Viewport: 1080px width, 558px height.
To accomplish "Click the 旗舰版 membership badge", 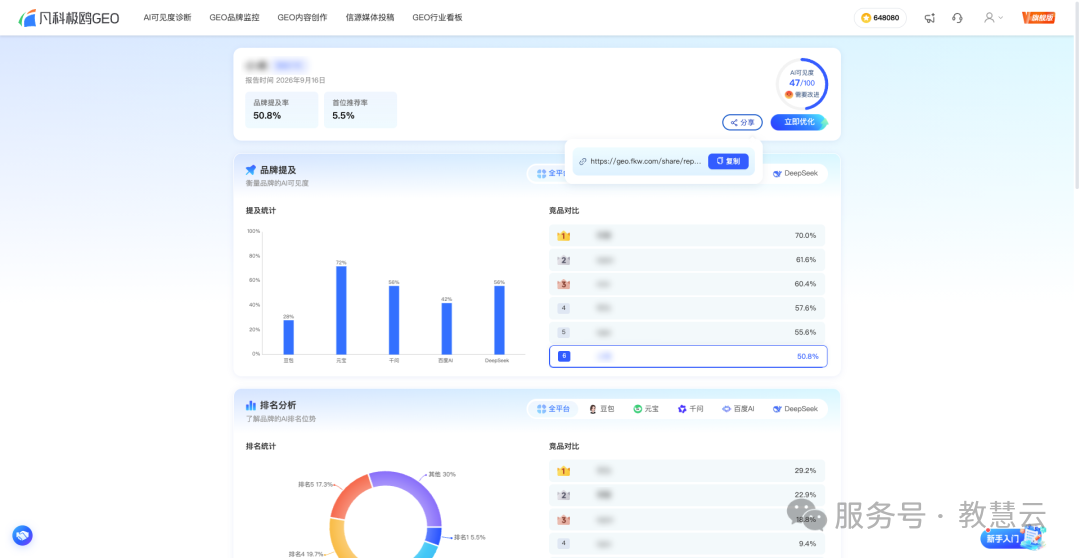I will pyautogui.click(x=1039, y=18).
